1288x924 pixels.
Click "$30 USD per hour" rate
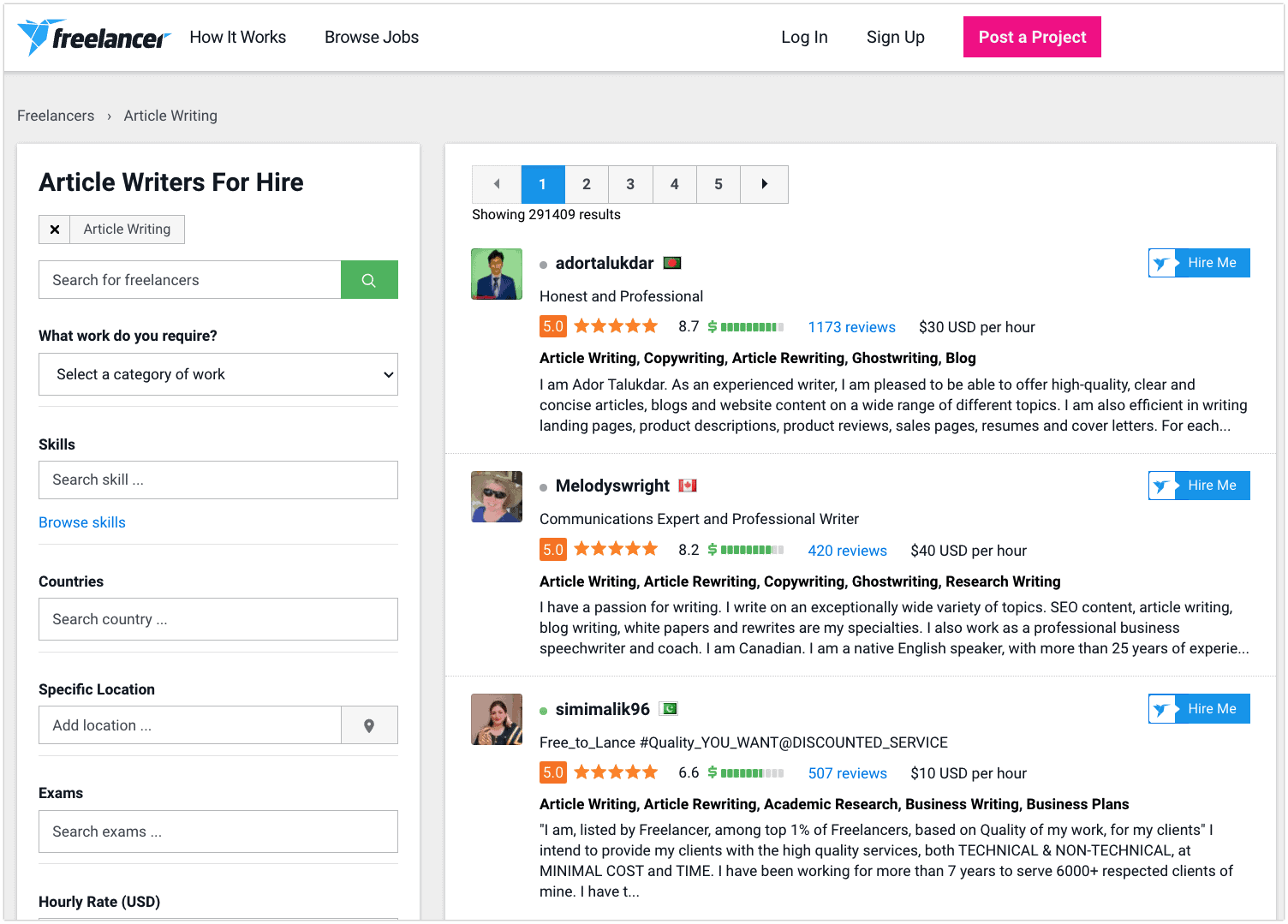pyautogui.click(x=977, y=327)
